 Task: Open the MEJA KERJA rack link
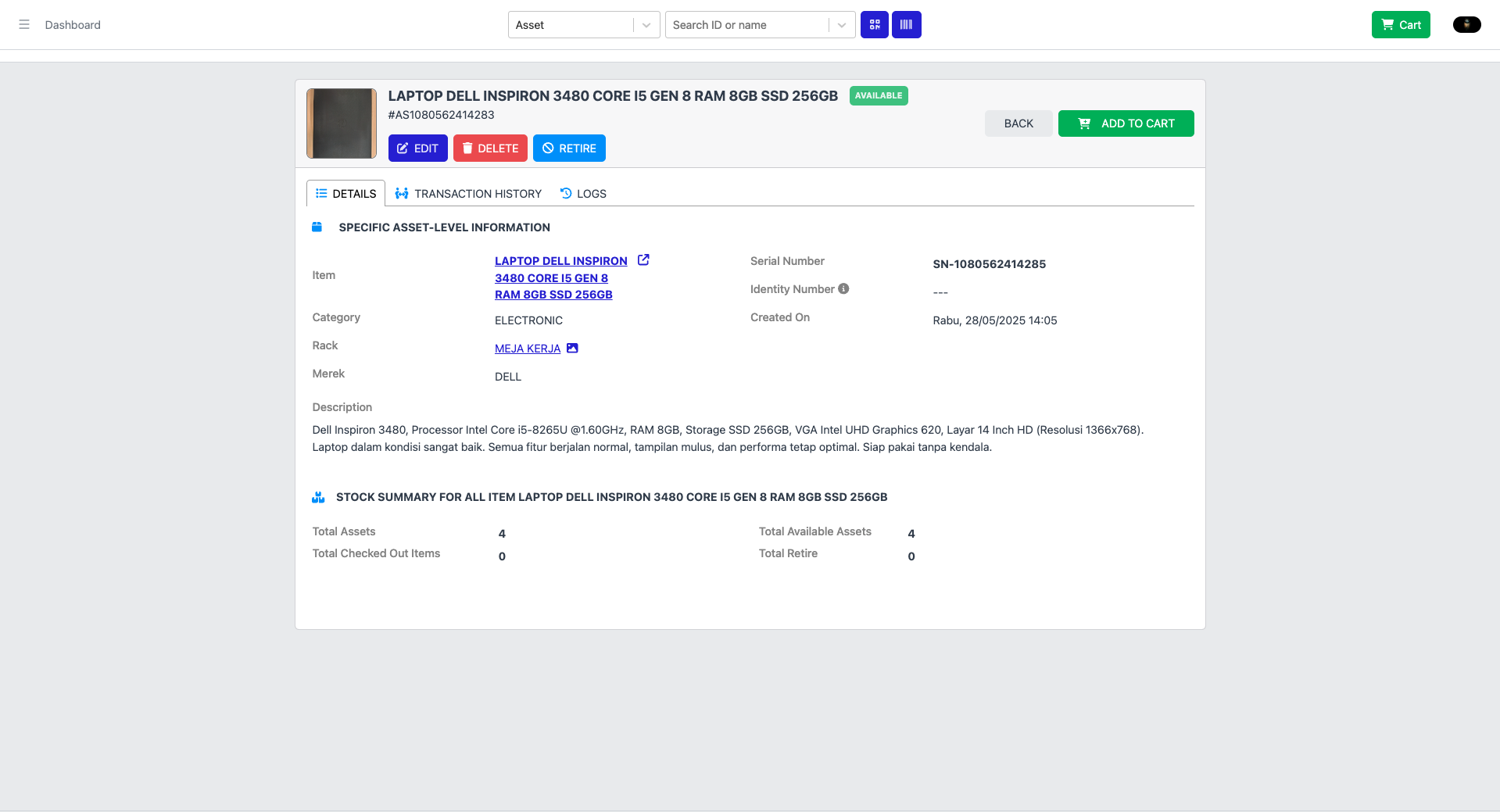tap(528, 349)
